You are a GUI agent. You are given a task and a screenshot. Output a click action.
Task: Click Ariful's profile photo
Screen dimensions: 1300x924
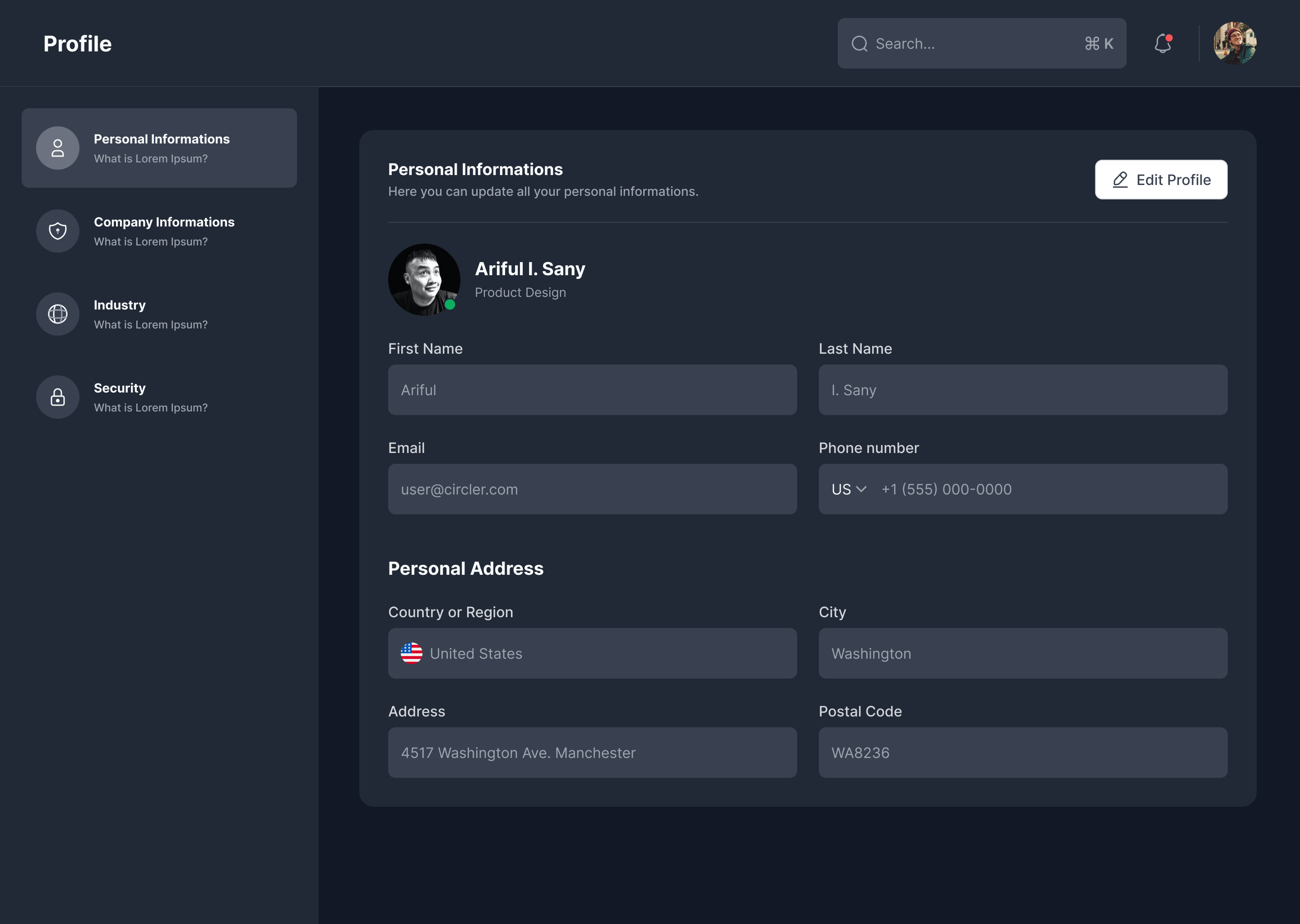tap(424, 280)
